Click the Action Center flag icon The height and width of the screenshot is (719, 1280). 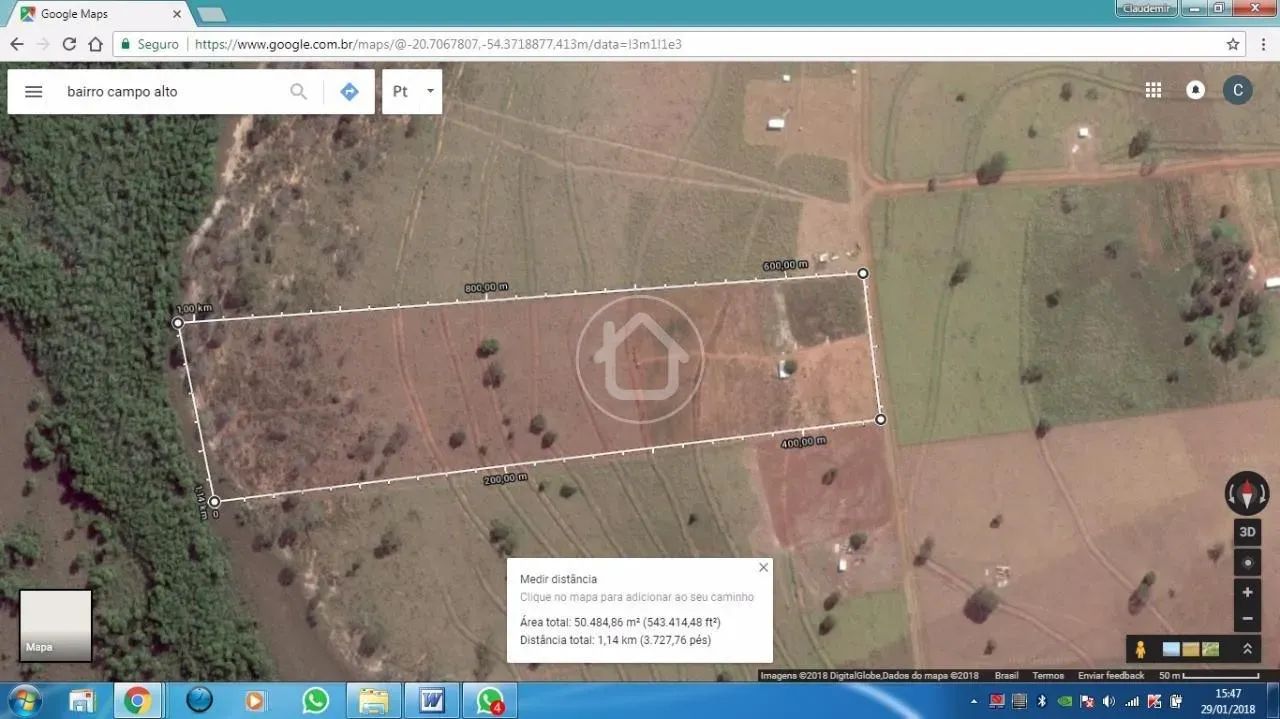click(x=1087, y=701)
